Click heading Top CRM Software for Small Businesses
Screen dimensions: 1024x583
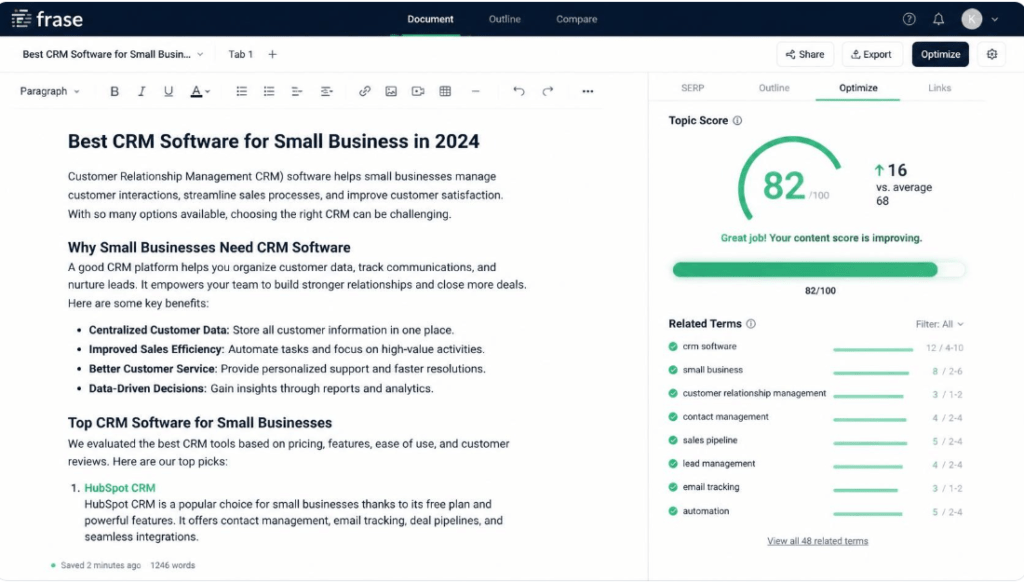pyautogui.click(x=200, y=423)
